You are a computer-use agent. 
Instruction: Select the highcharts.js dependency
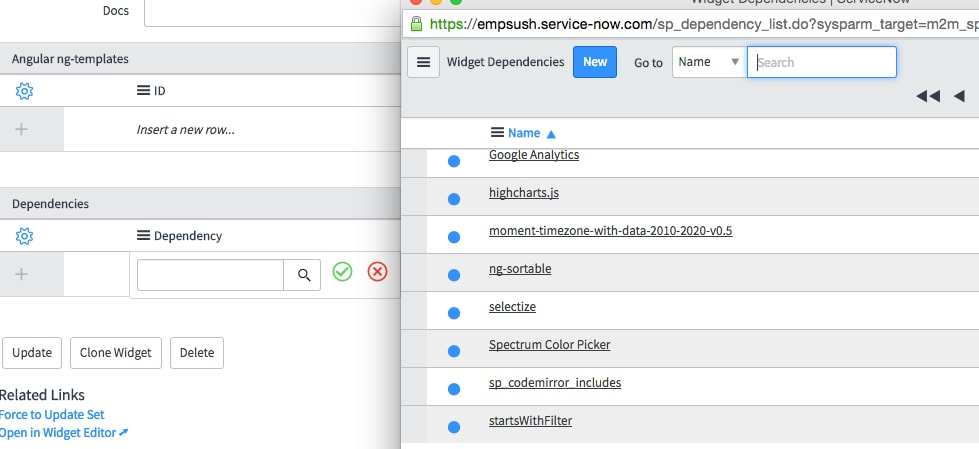pyautogui.click(x=524, y=193)
